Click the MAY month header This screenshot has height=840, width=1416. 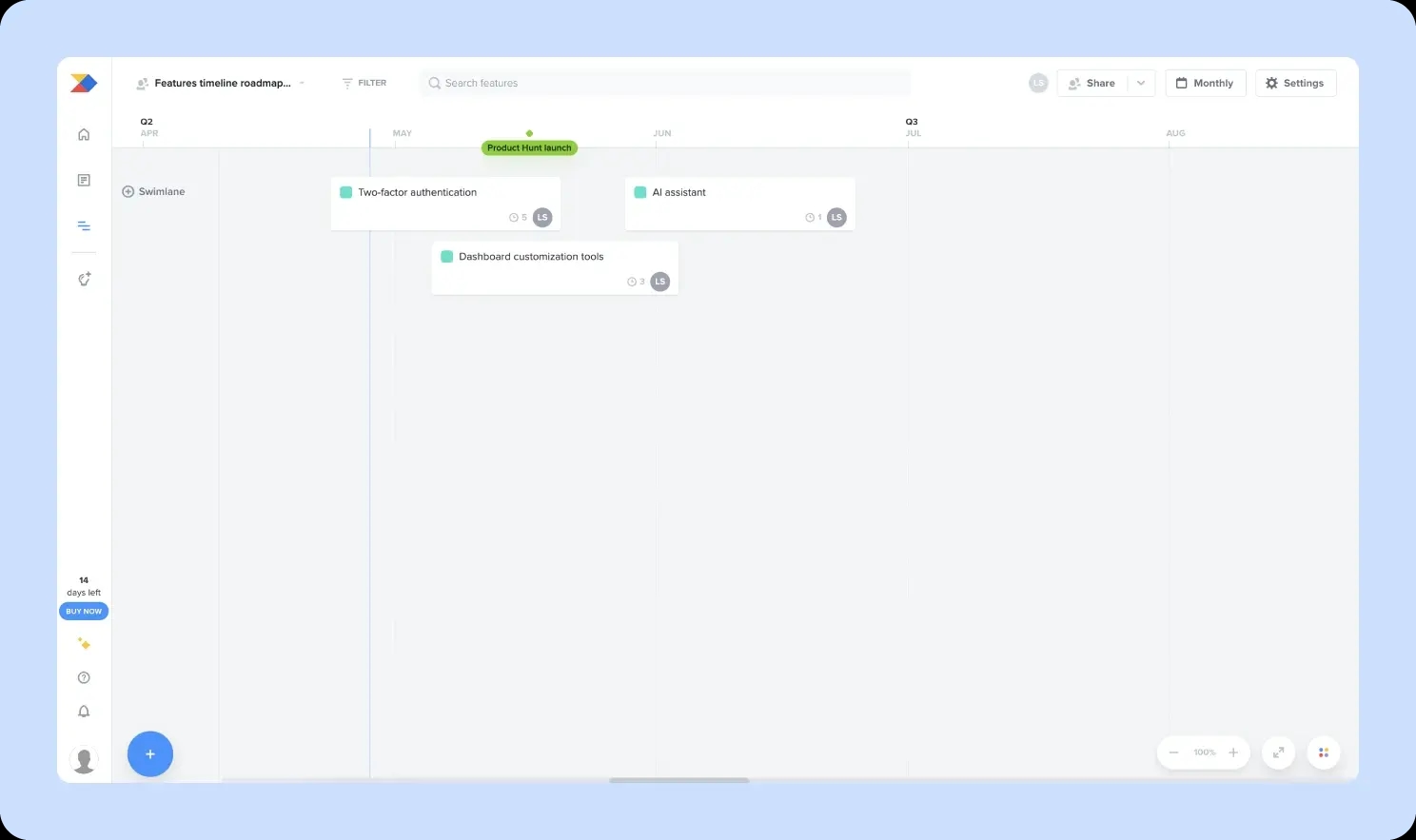tap(403, 133)
